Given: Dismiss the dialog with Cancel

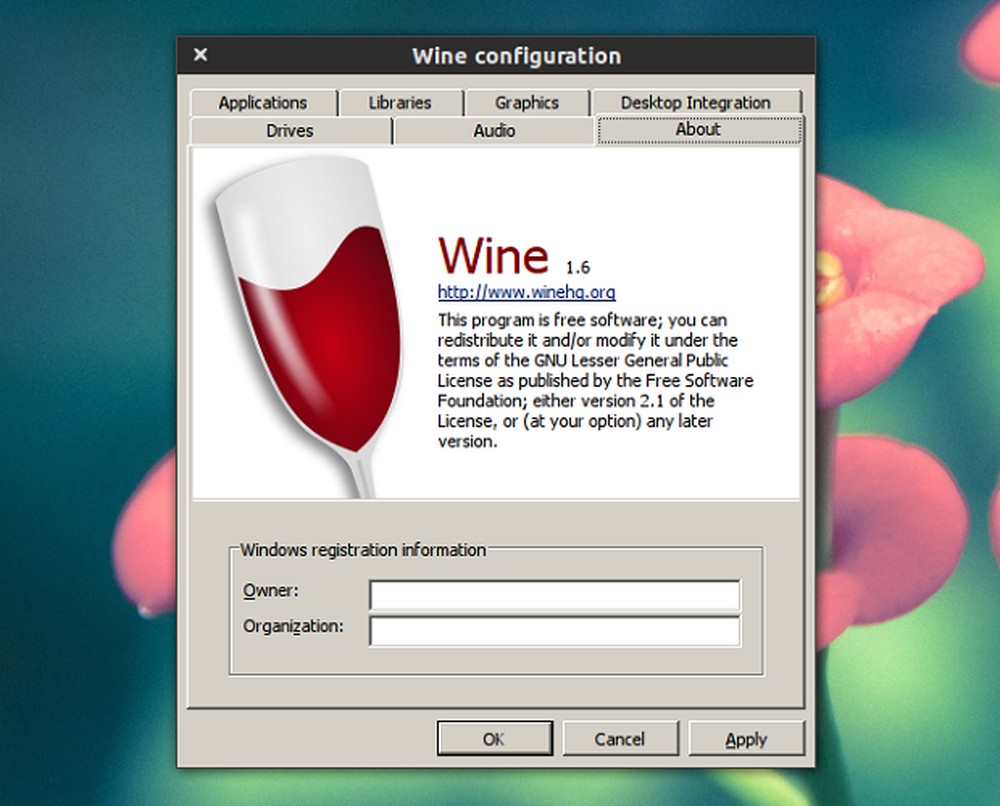Looking at the screenshot, I should (620, 738).
